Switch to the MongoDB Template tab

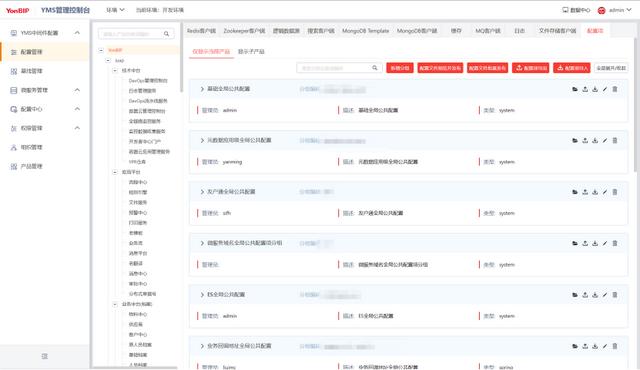pyautogui.click(x=365, y=31)
